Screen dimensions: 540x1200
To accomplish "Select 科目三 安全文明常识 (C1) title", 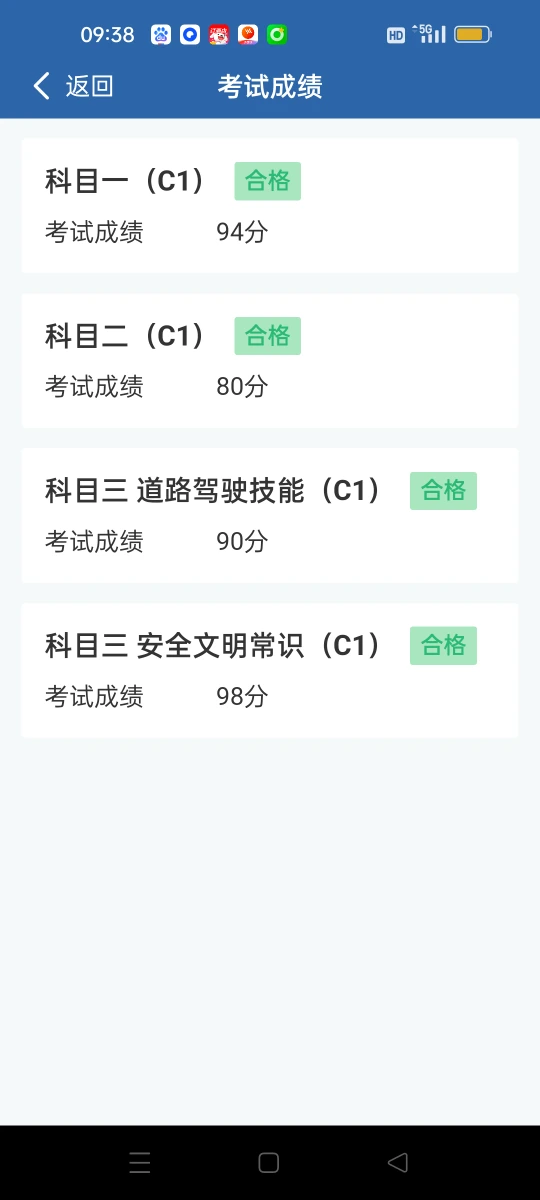I will pos(214,646).
